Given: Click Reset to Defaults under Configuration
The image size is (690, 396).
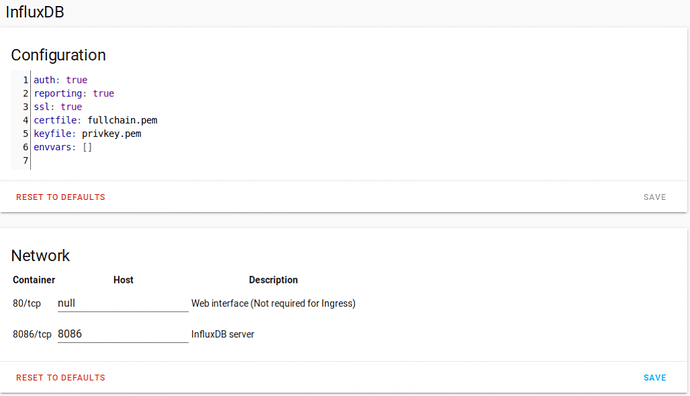Looking at the screenshot, I should tap(61, 197).
